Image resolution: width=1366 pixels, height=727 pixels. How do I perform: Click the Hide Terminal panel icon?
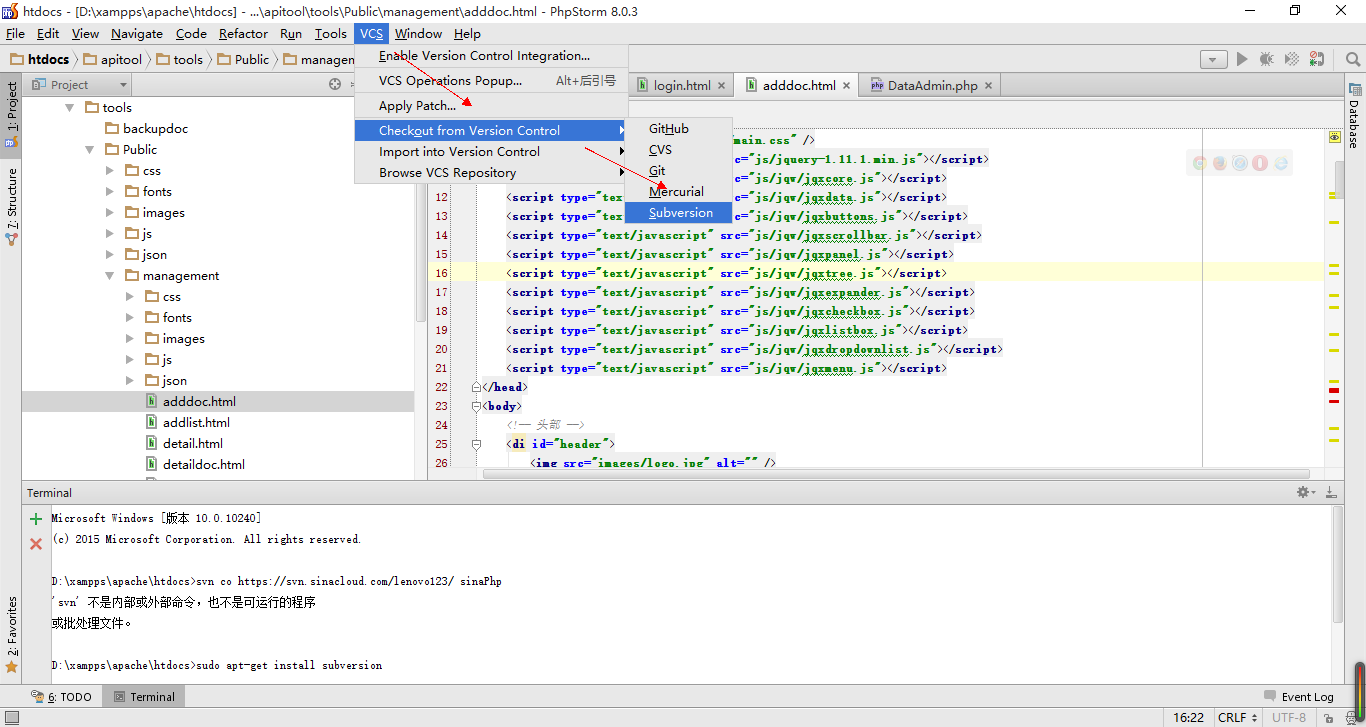coord(1331,492)
